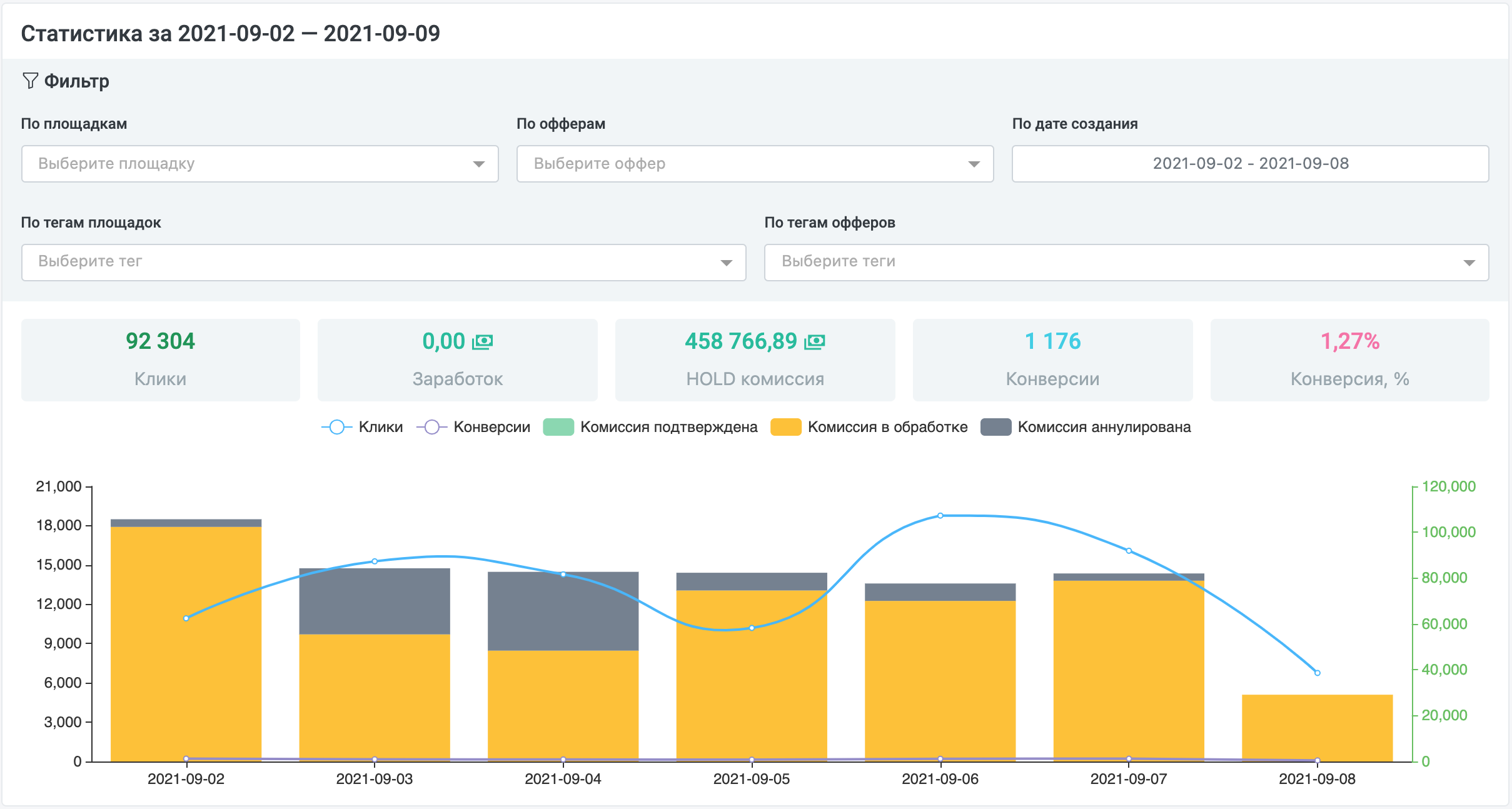This screenshot has width=1512, height=809.
Task: Click the page title 'Статистика за 2021-09-02 — 2021-09-09'
Action: click(231, 33)
